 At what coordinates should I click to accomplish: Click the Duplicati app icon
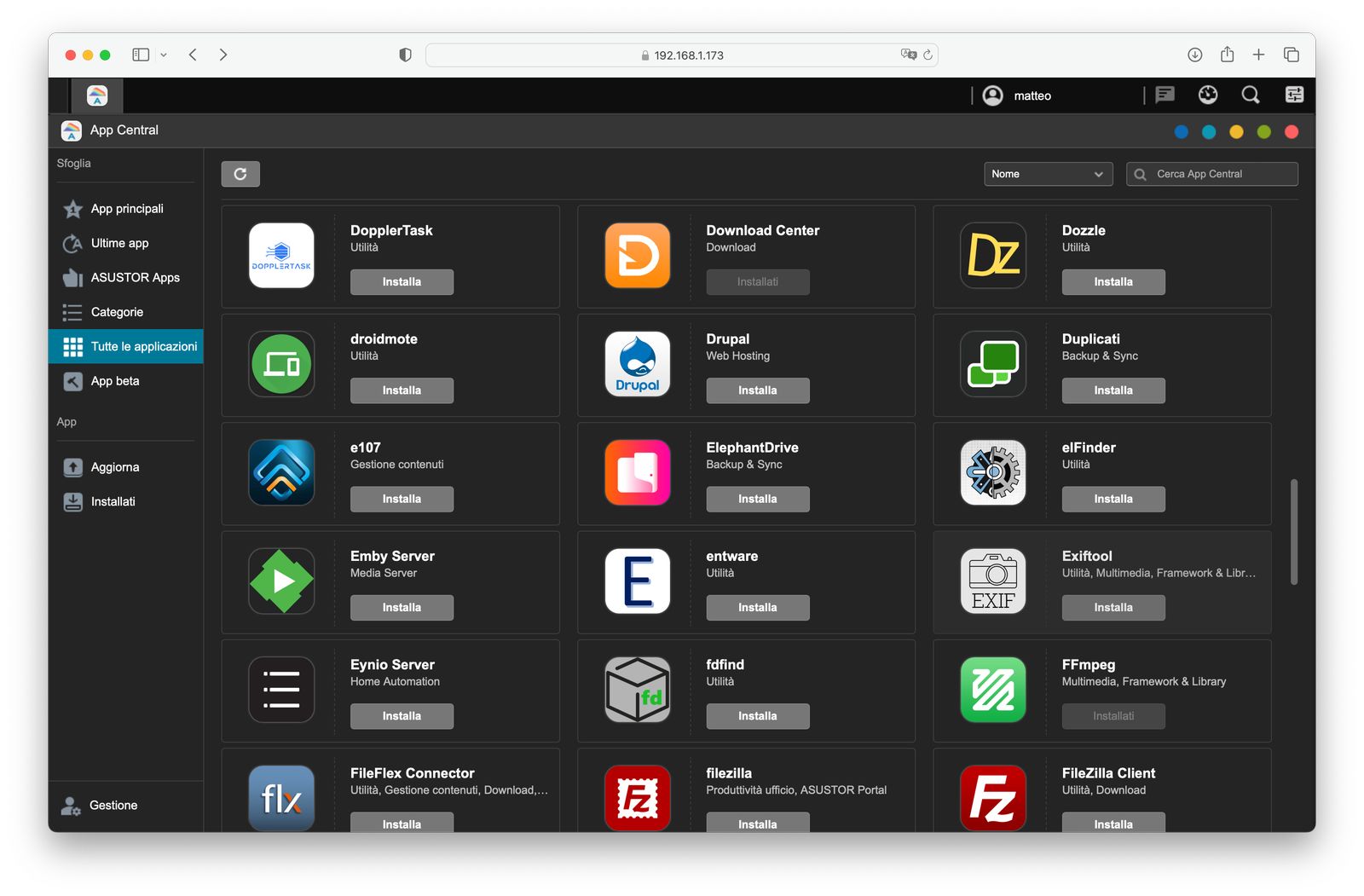pyautogui.click(x=993, y=364)
